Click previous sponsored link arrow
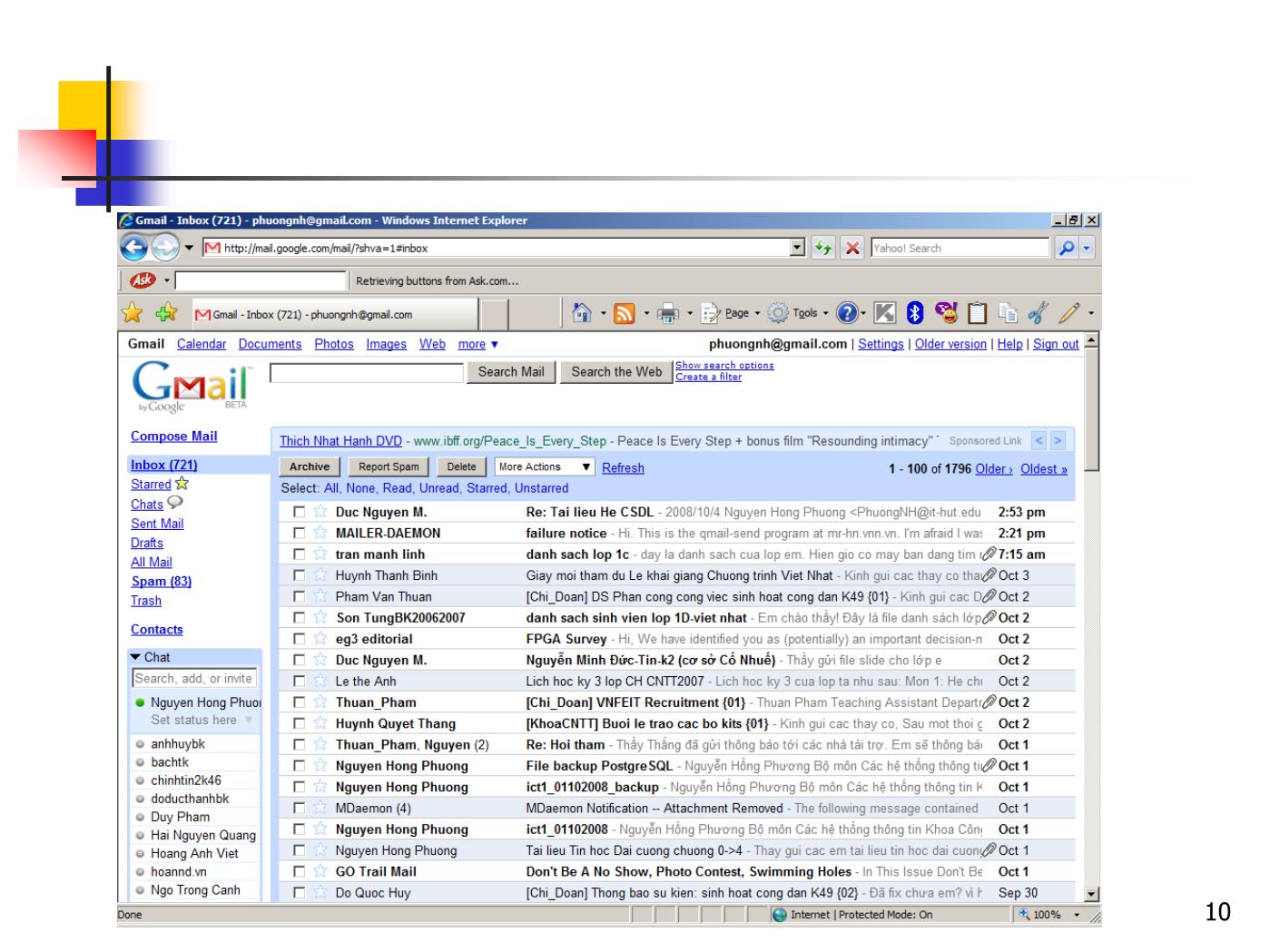This screenshot has width=1270, height=952. (1039, 441)
